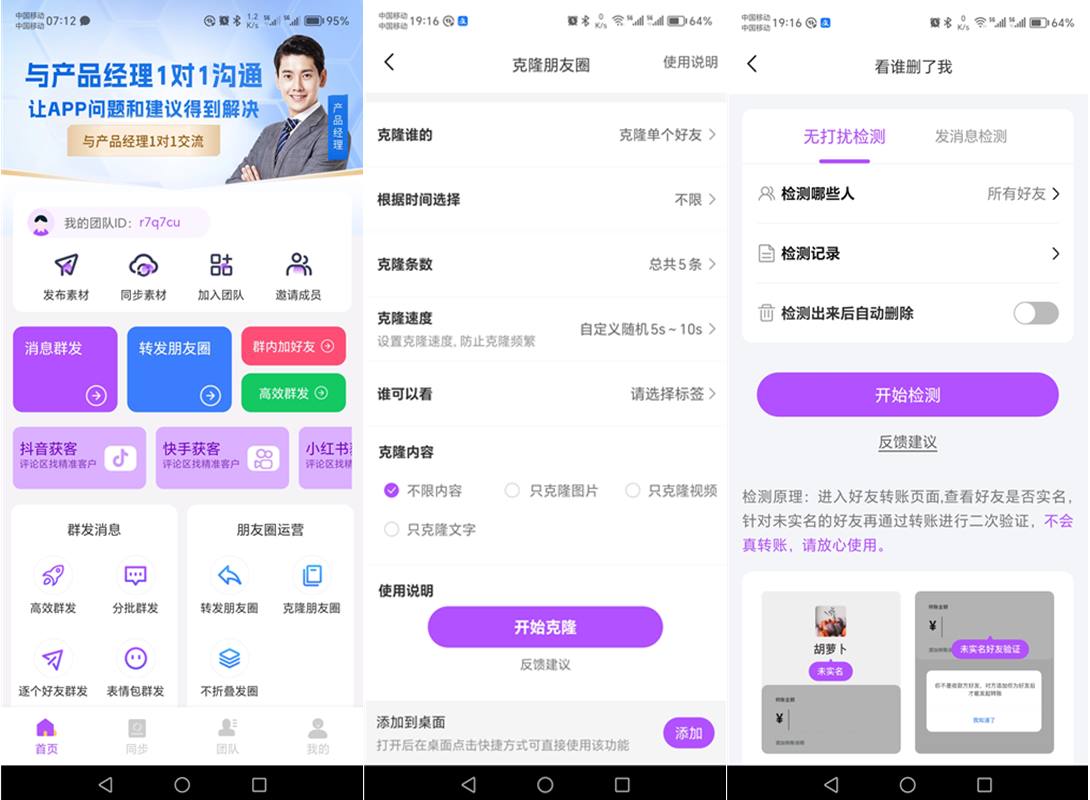Viewport: 1090px width, 800px height.
Task: Enable the 检测出来后自动删除 switch
Action: (x=1035, y=313)
